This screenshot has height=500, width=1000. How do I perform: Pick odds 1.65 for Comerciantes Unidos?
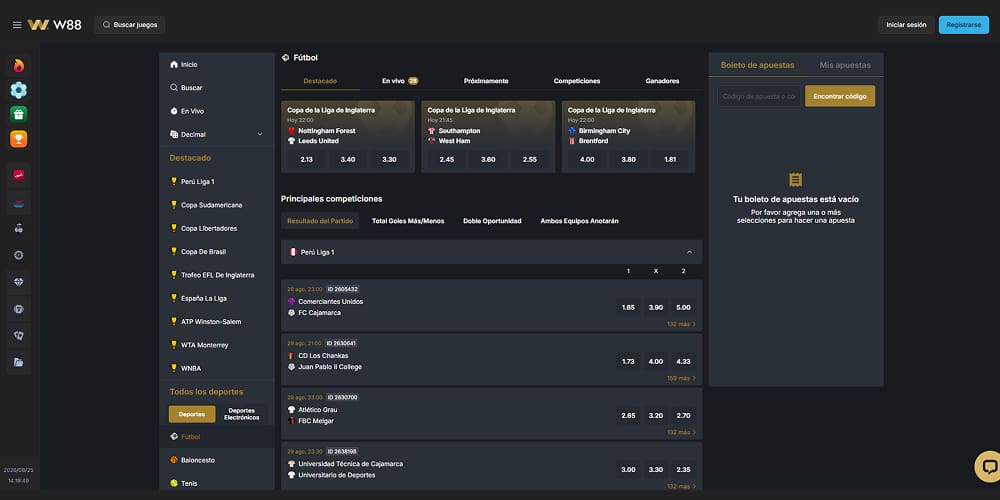[628, 307]
